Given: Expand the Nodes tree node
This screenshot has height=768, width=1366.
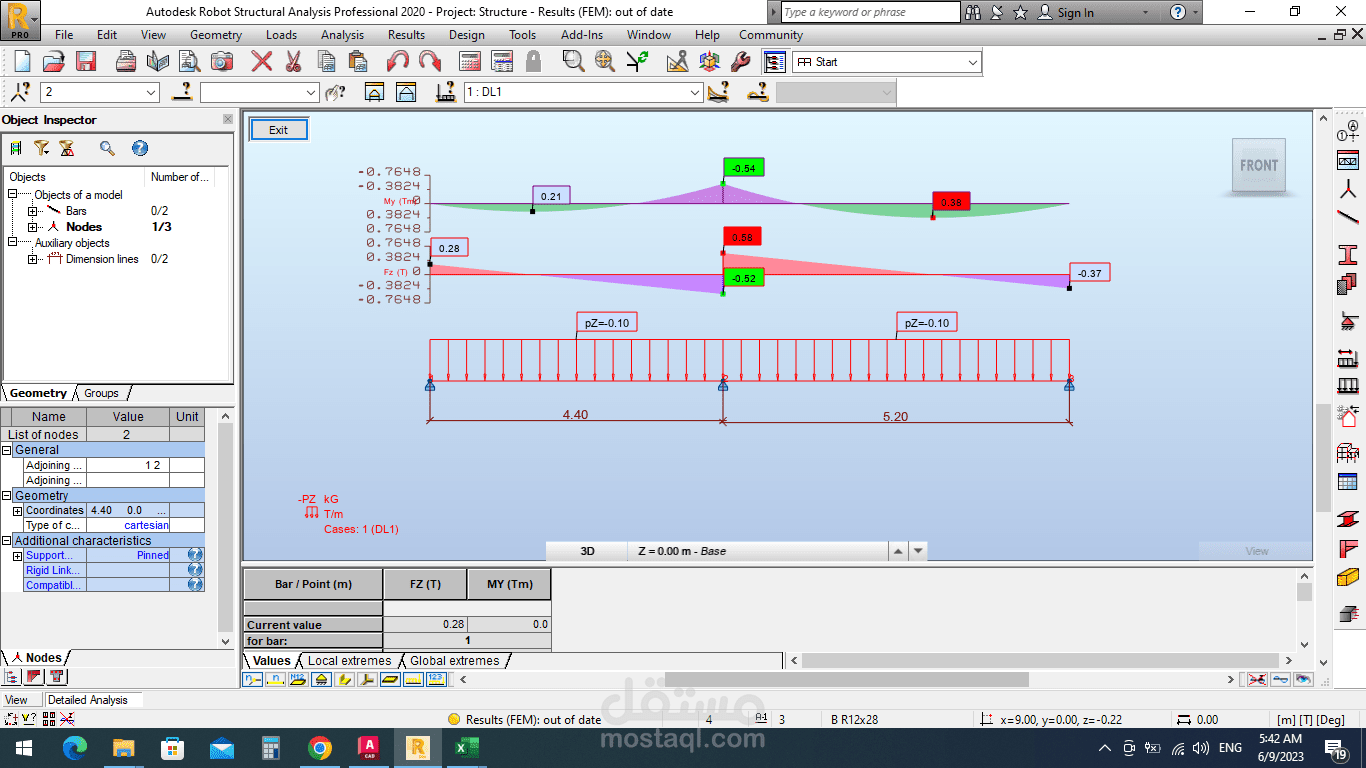Looking at the screenshot, I should [33, 227].
